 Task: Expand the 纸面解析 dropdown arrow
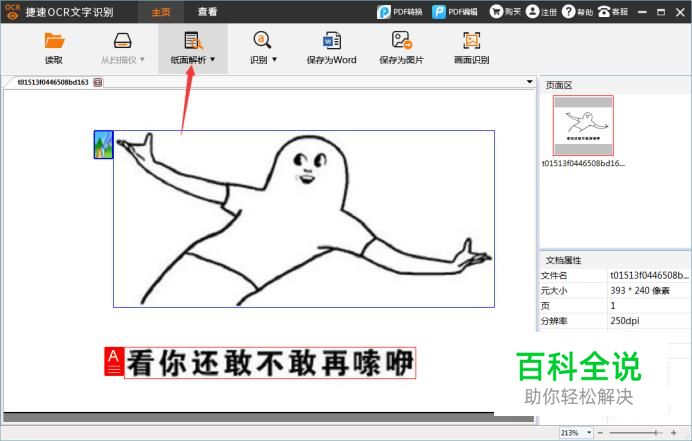(x=213, y=59)
